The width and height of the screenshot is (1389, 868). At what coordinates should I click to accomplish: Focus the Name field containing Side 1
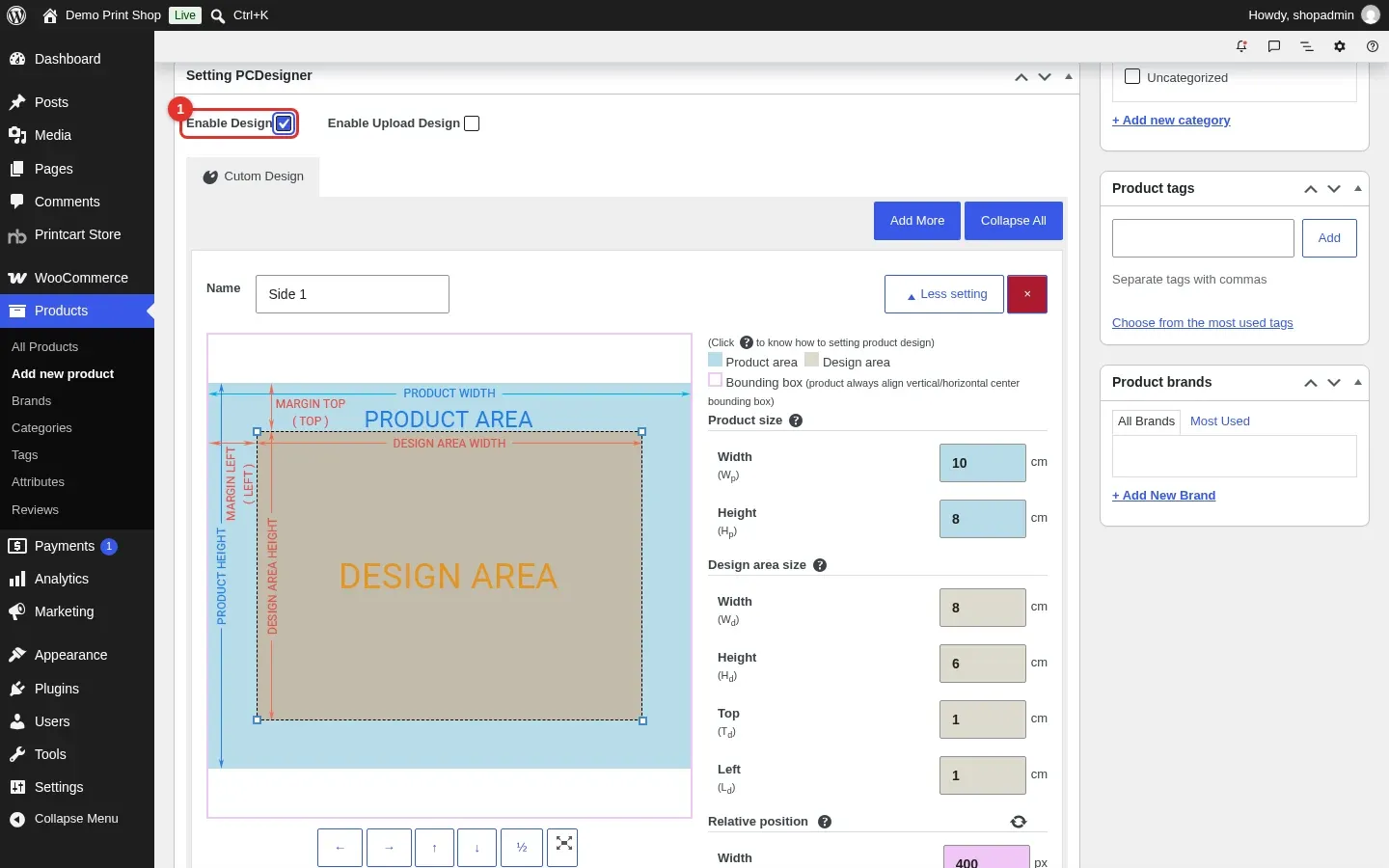tap(352, 294)
